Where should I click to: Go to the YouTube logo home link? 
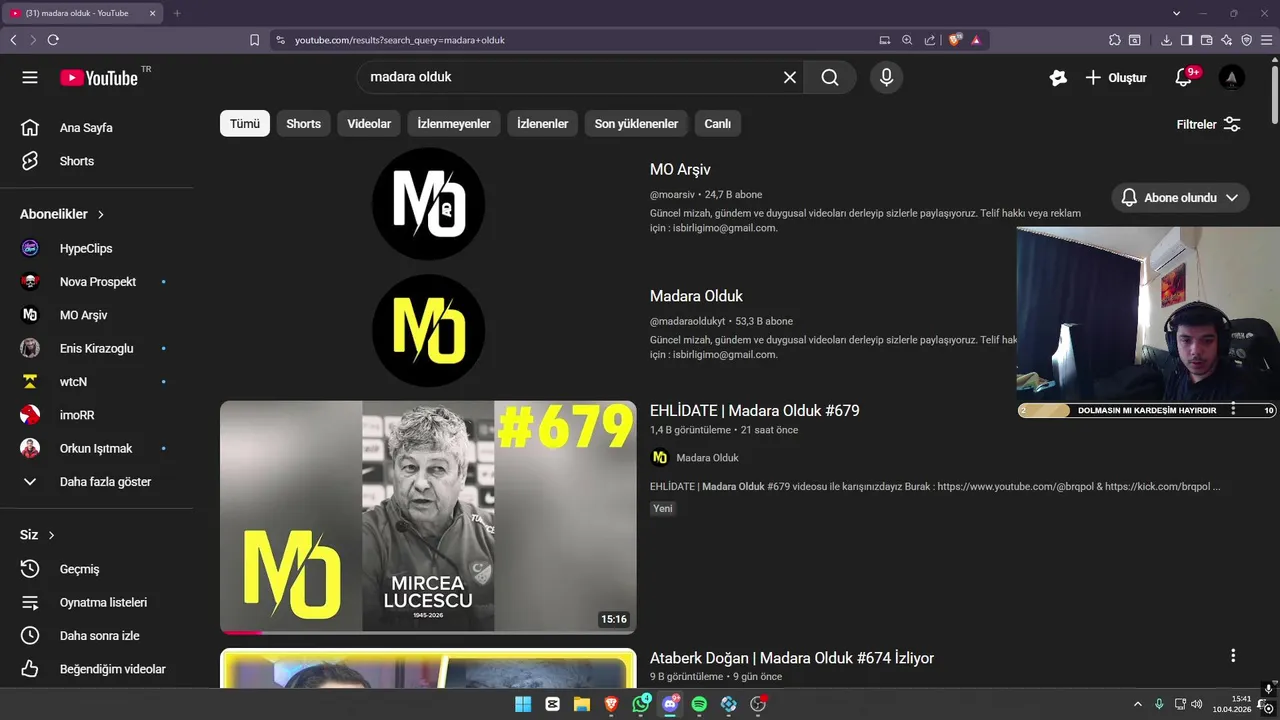click(x=98, y=78)
